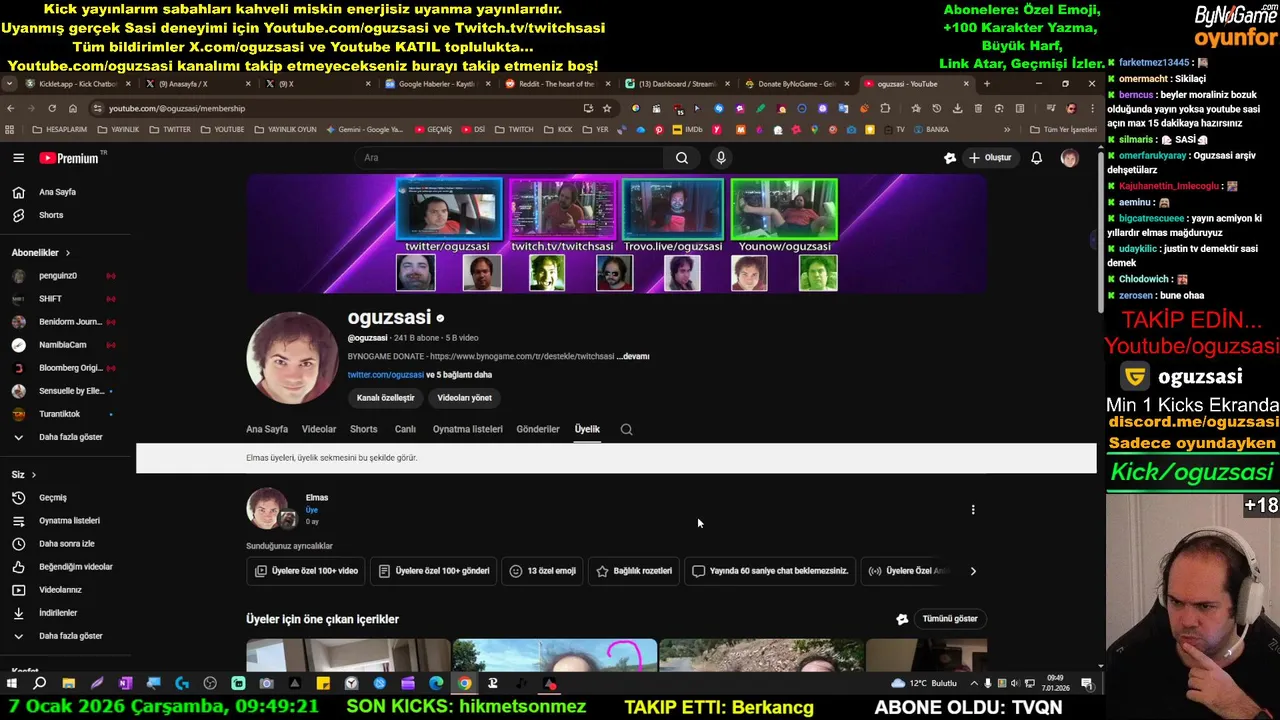Viewport: 1280px width, 720px height.
Task: Click the Tümünü göster button
Action: [x=949, y=619]
